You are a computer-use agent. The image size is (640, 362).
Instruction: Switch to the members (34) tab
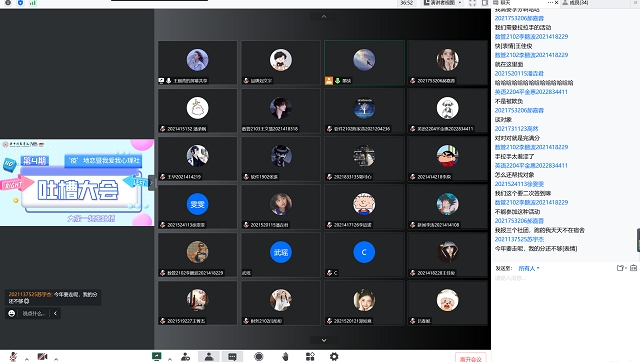tap(576, 2)
